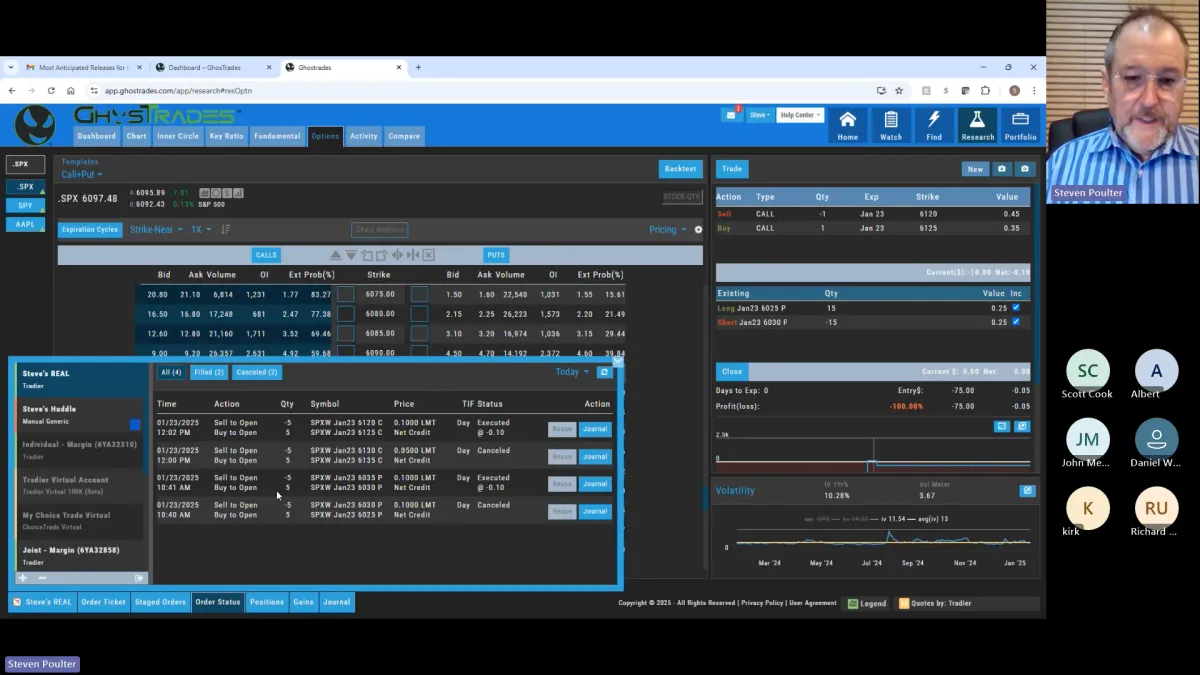Image resolution: width=1200 pixels, height=675 pixels.
Task: Open the Today date range dropdown
Action: (x=573, y=372)
